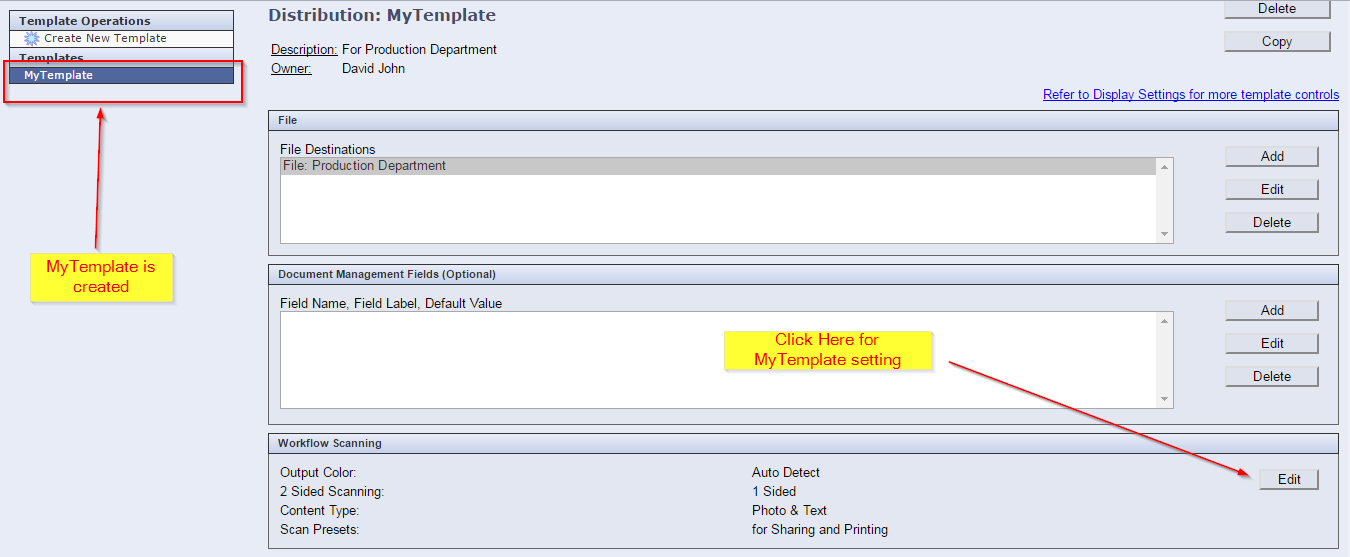Image resolution: width=1350 pixels, height=557 pixels.
Task: Click File Destinations scroll down arrow
Action: point(1164,234)
